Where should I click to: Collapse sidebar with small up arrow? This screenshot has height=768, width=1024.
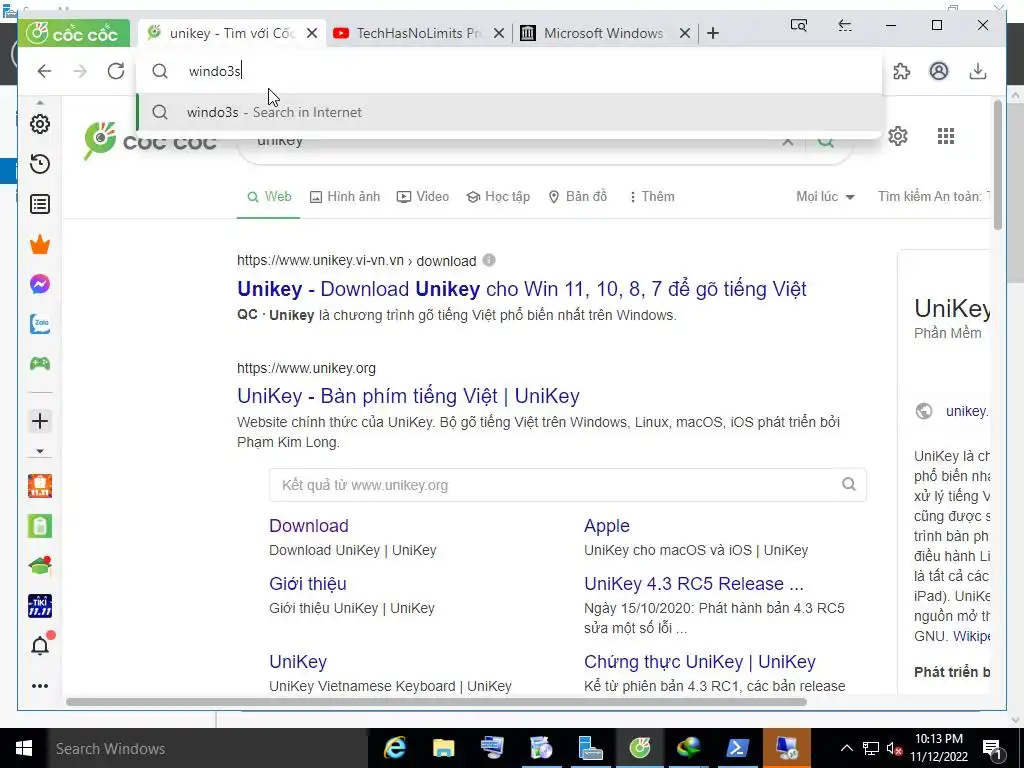pyautogui.click(x=40, y=103)
